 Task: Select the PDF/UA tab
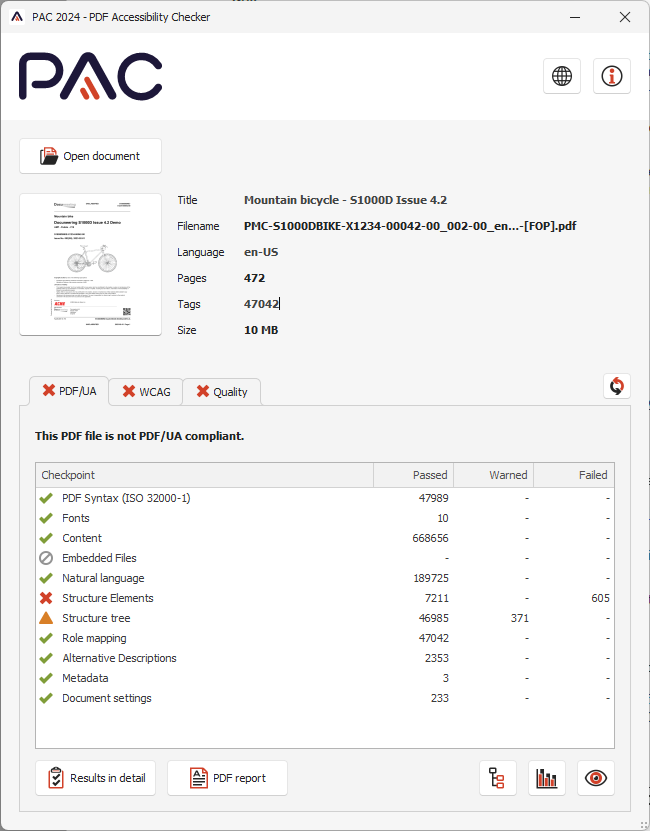pos(69,391)
